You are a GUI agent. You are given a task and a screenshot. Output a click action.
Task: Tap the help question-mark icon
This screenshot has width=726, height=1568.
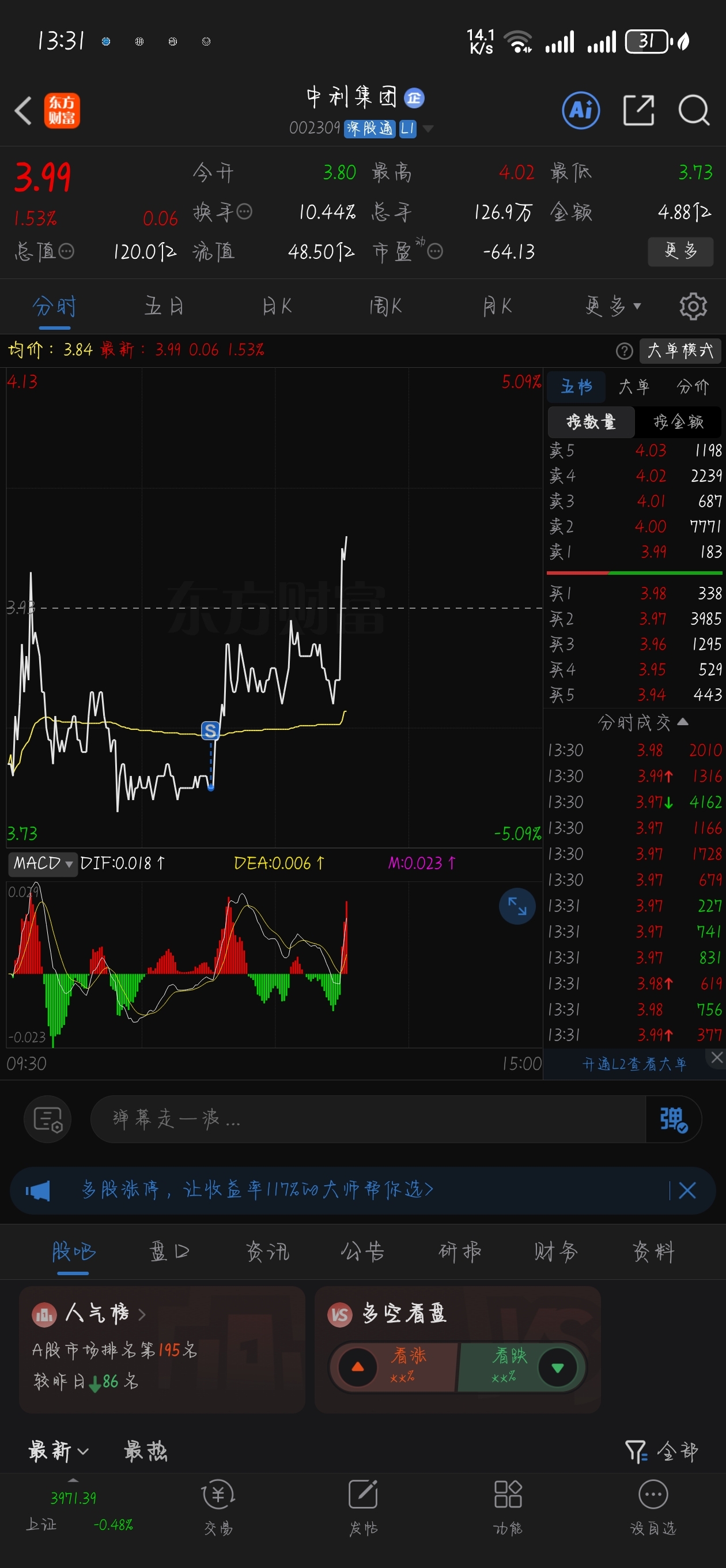point(625,350)
